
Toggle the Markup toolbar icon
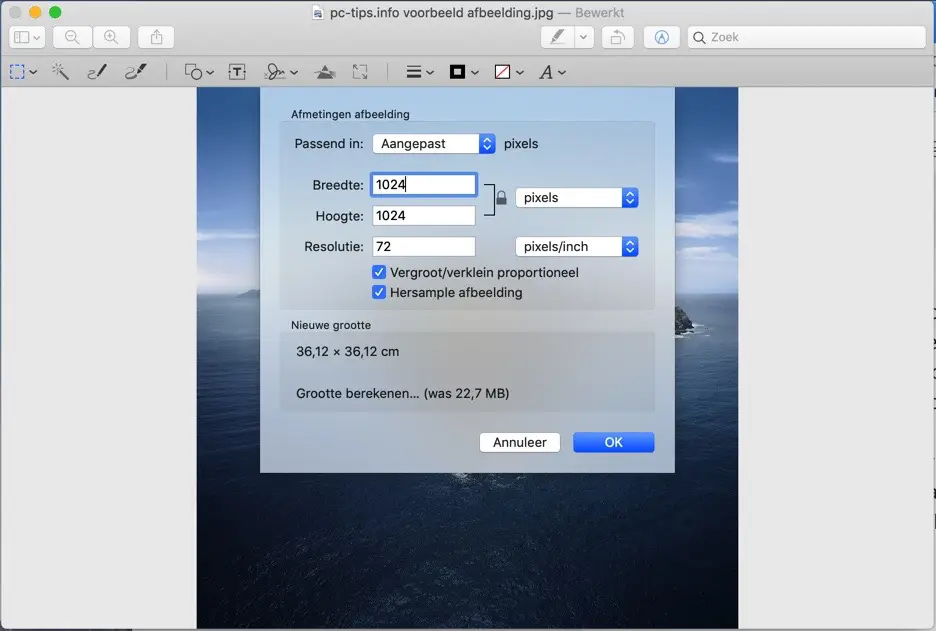pos(661,37)
